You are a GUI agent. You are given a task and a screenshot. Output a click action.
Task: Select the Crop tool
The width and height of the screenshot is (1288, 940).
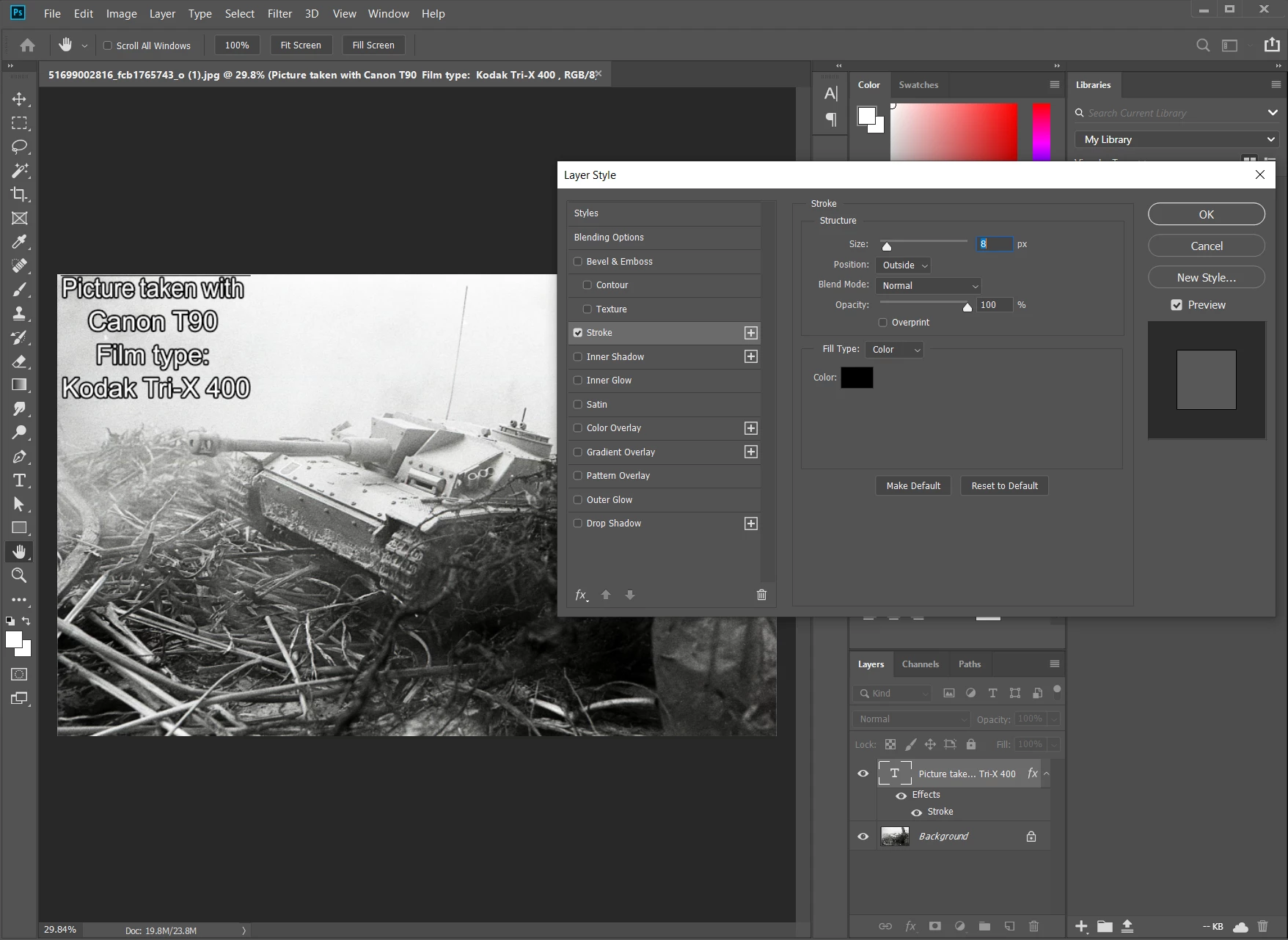point(20,194)
